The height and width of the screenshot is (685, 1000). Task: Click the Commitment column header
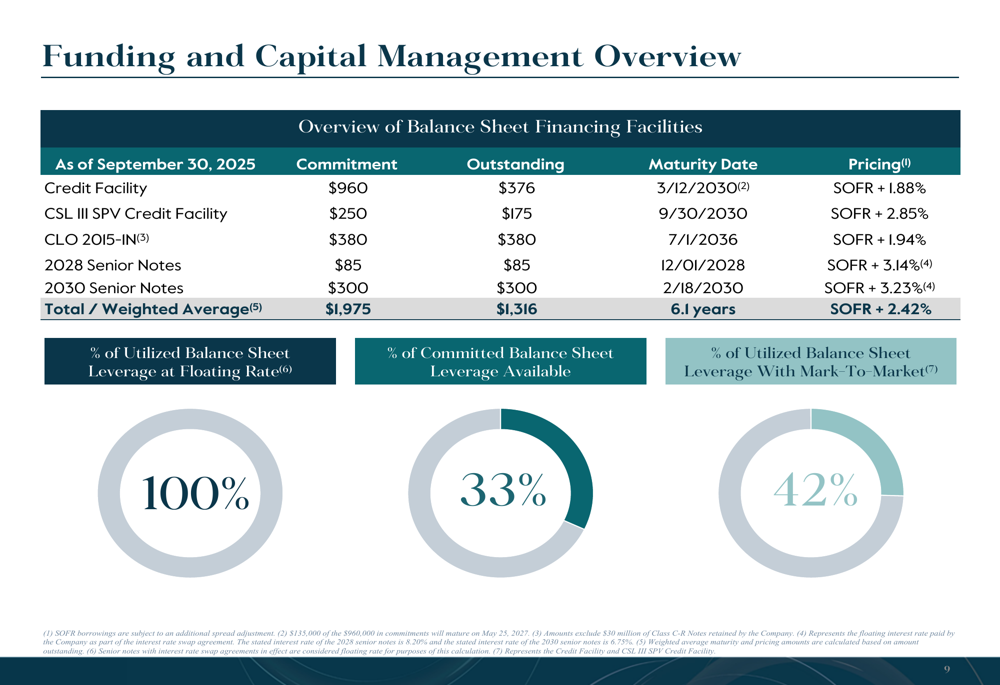point(347,163)
